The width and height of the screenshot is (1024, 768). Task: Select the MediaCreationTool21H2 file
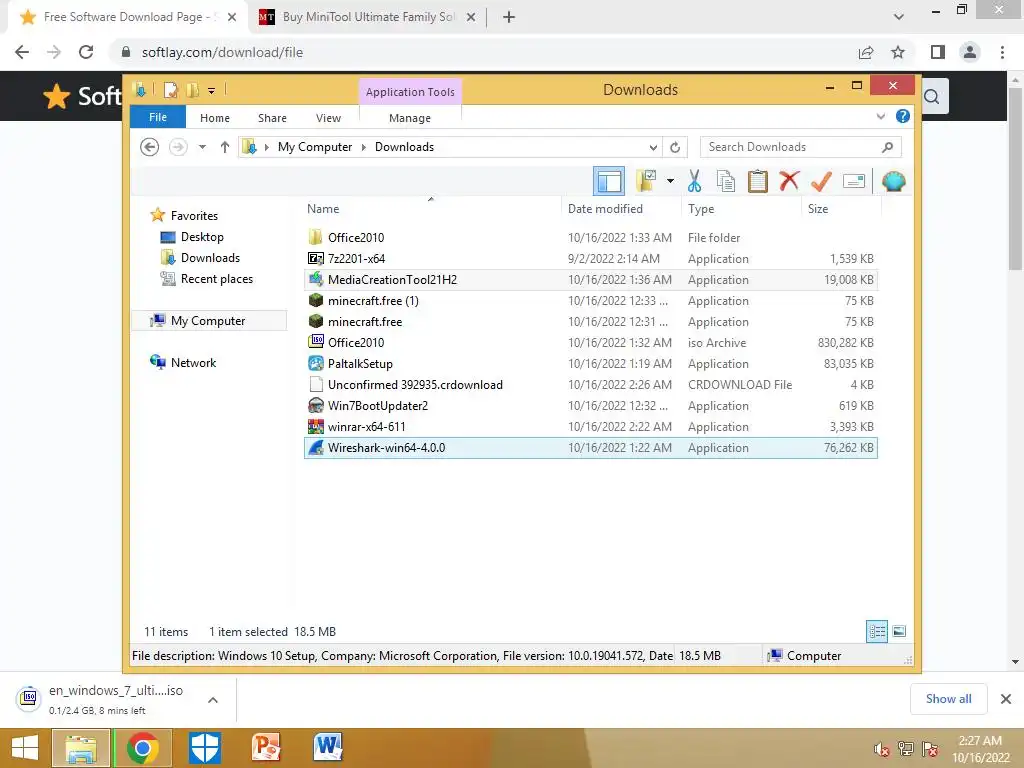[590, 280]
